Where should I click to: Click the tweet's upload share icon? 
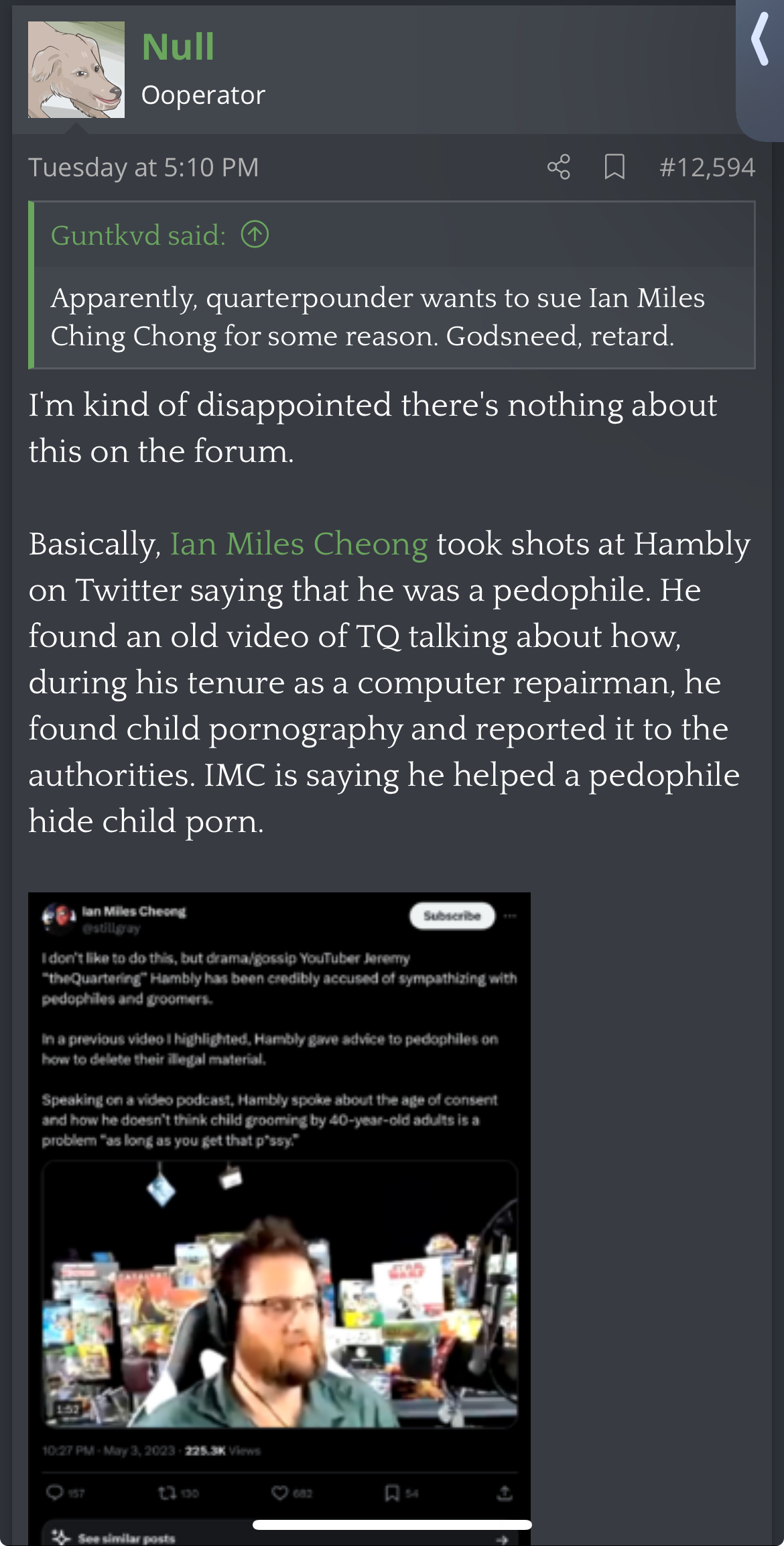(x=505, y=1492)
